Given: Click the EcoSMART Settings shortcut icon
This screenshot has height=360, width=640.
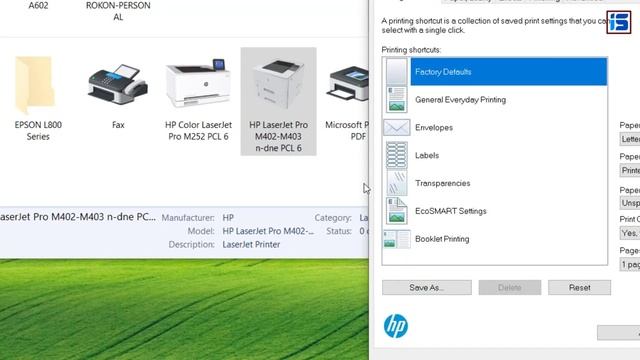Looking at the screenshot, I should pos(396,211).
